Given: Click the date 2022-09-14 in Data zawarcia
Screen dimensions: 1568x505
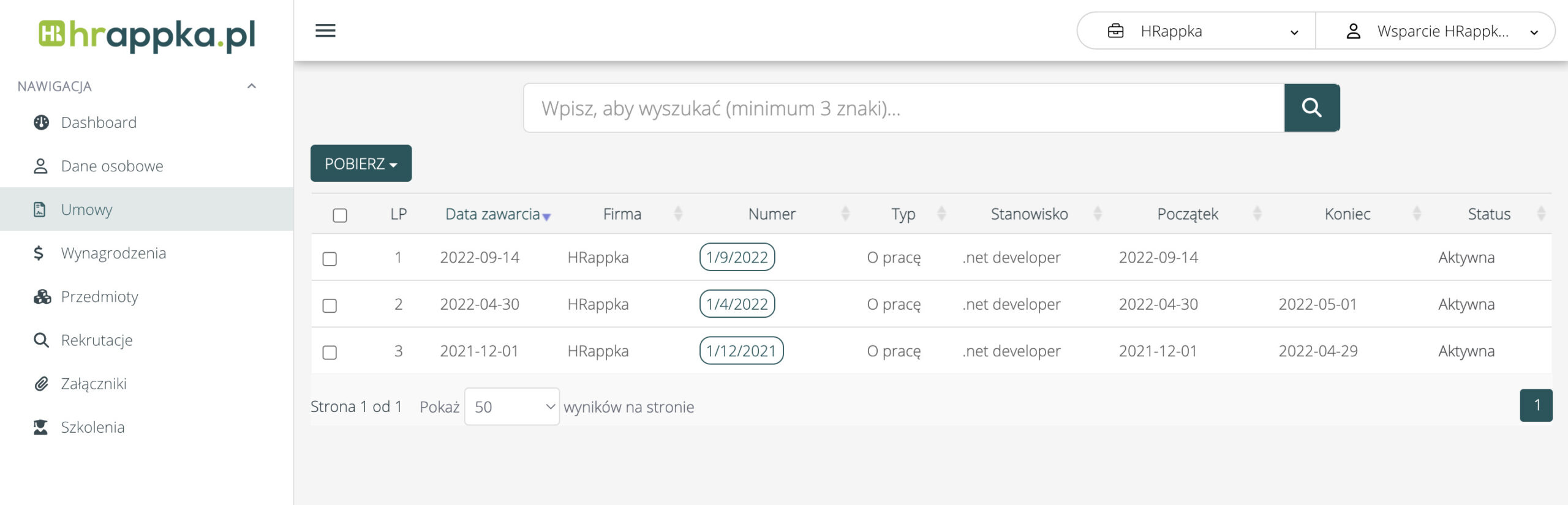Looking at the screenshot, I should pyautogui.click(x=480, y=257).
